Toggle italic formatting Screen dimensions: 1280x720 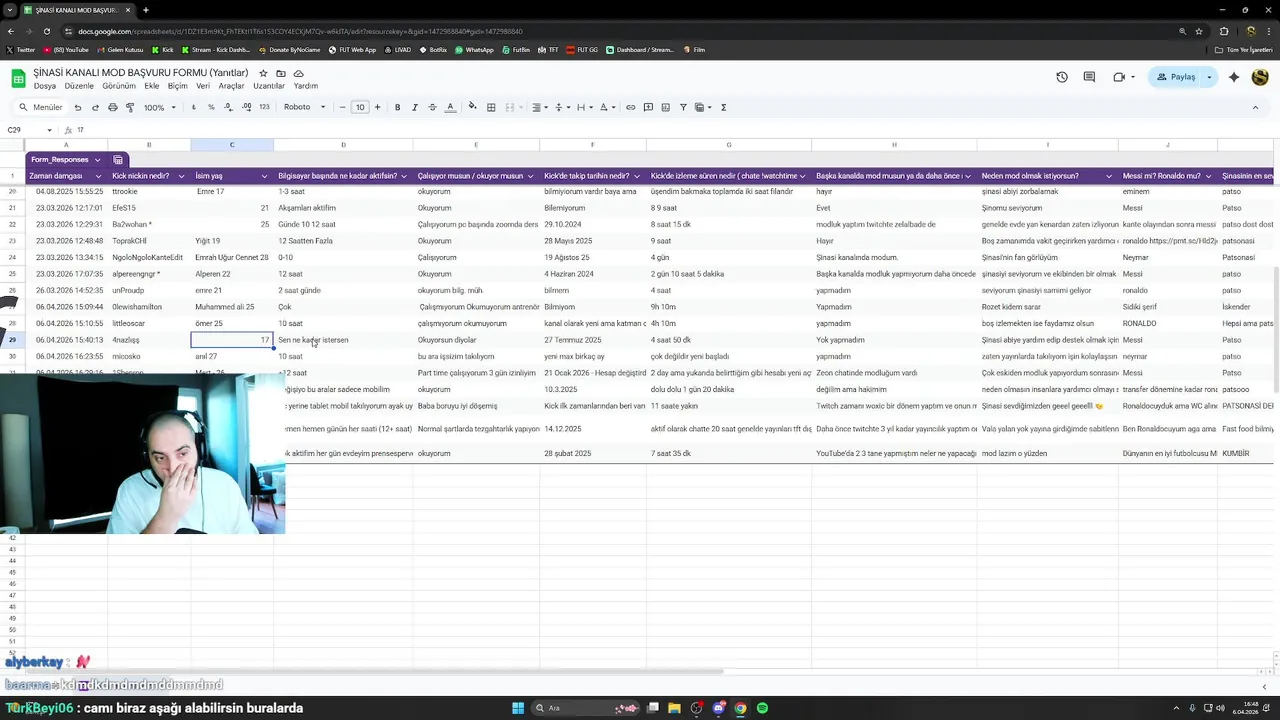click(x=415, y=107)
